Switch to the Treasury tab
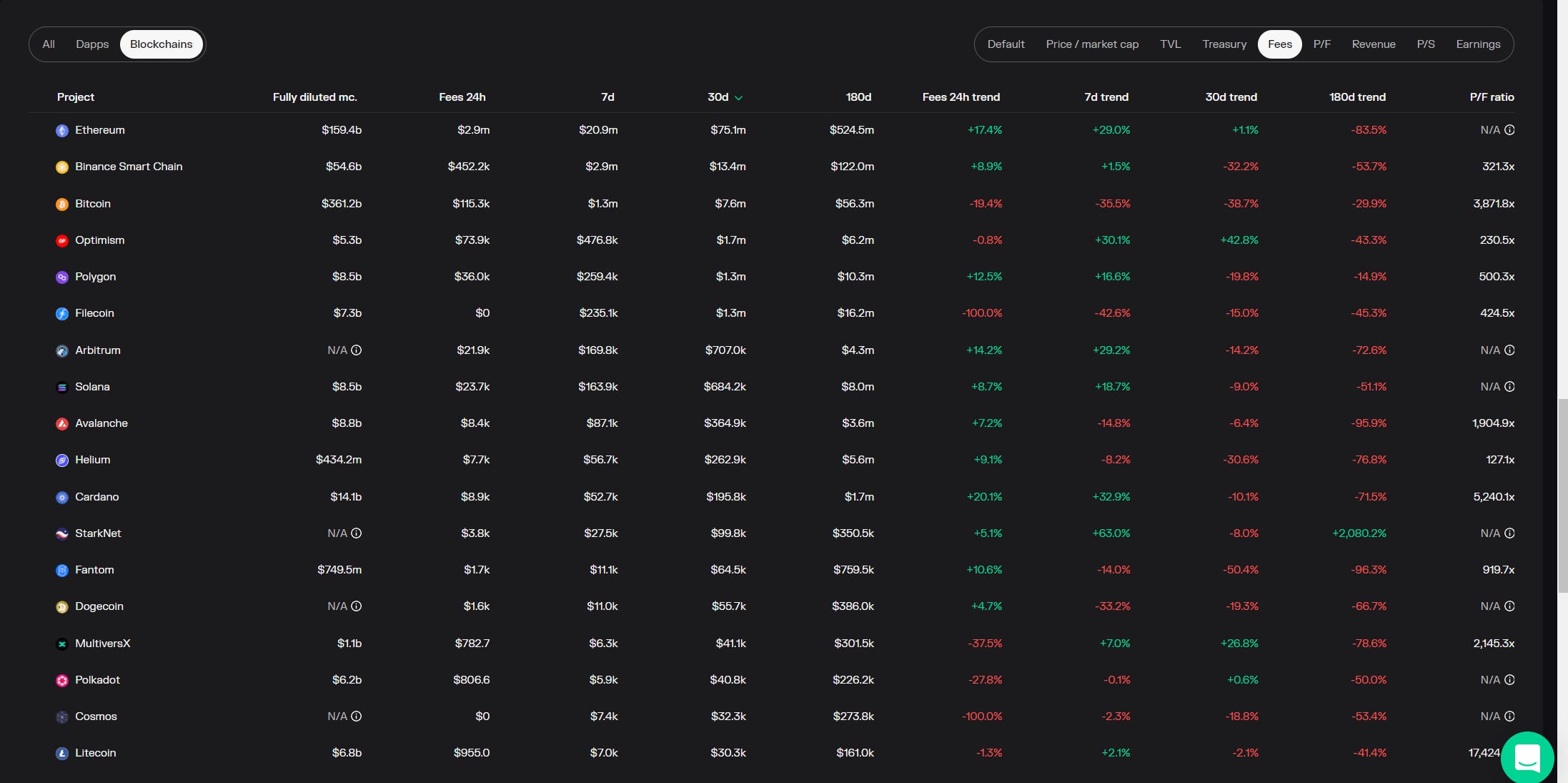1568x783 pixels. 1224,44
